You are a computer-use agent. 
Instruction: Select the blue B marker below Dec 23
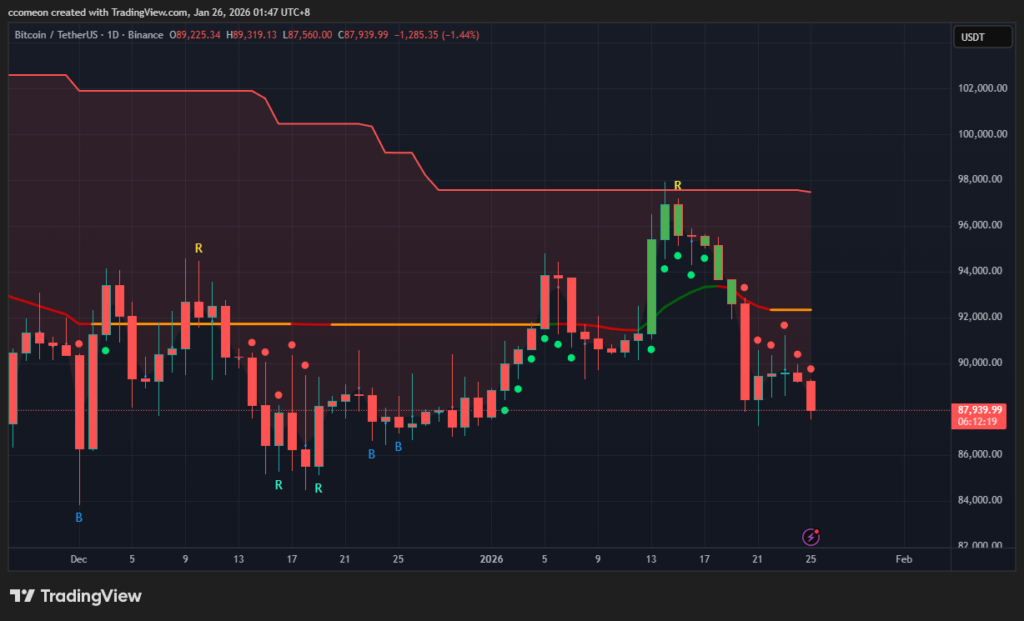click(371, 454)
